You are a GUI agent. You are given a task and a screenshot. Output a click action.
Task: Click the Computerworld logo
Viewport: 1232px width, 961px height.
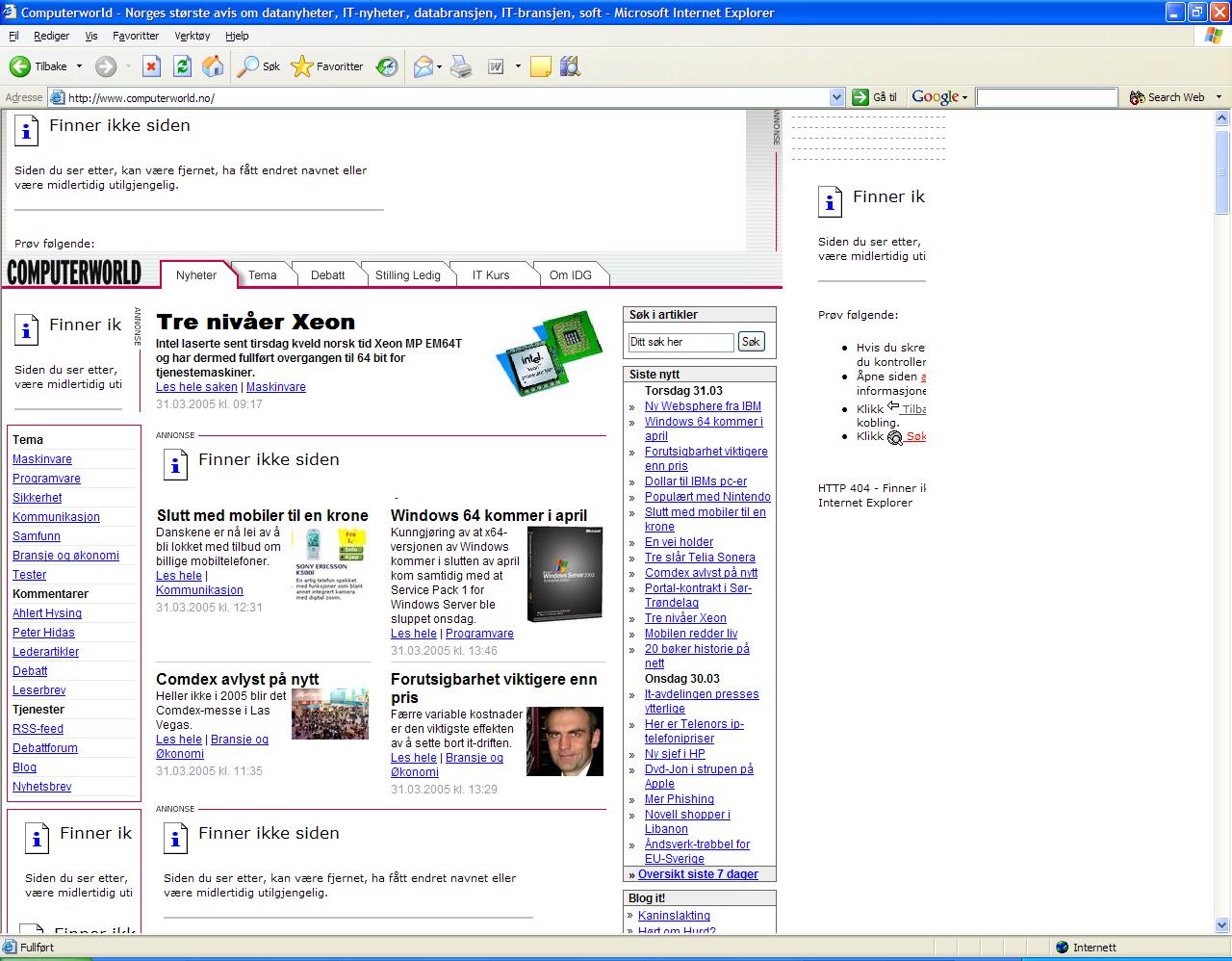click(x=74, y=273)
